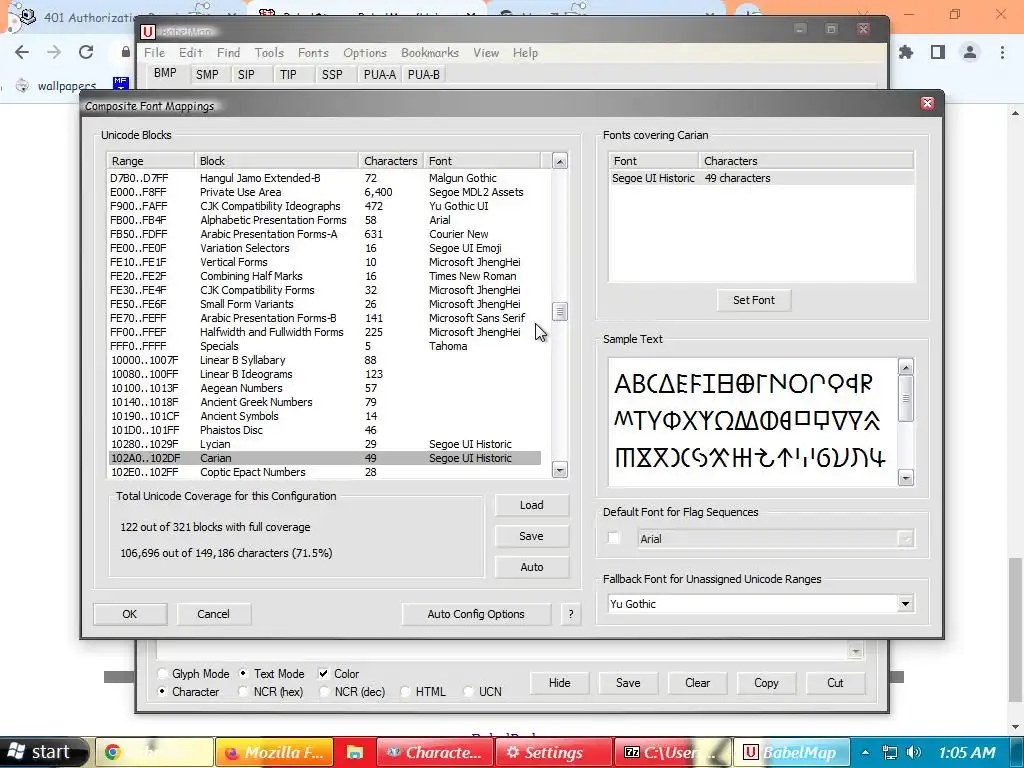The image size is (1024, 768).
Task: Click the Auto Config Options button
Action: (x=476, y=614)
